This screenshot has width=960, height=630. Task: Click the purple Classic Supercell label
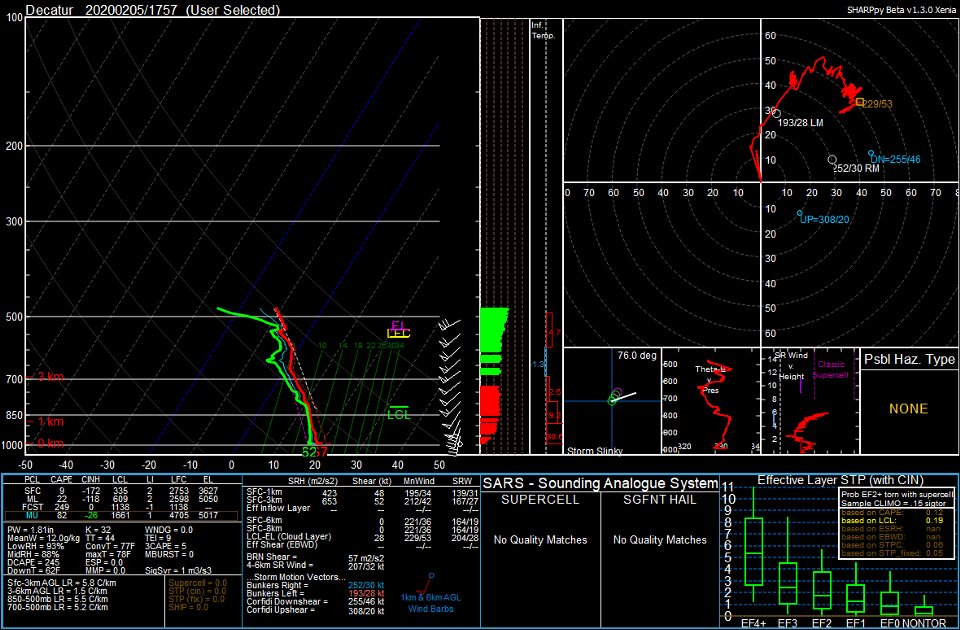[830, 369]
